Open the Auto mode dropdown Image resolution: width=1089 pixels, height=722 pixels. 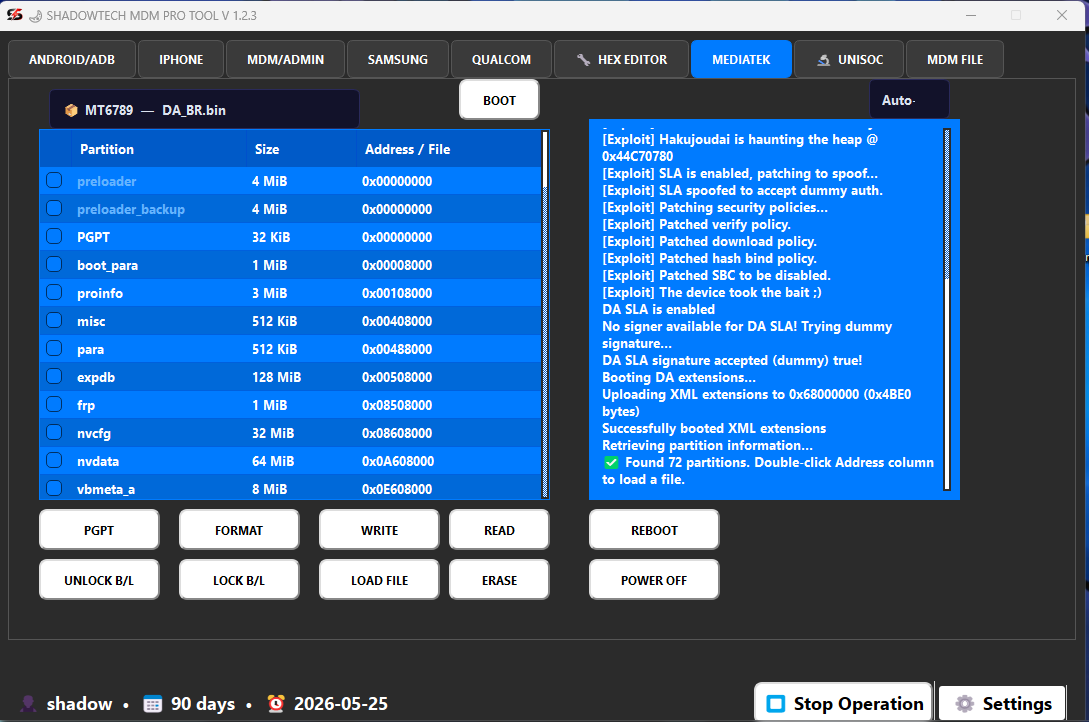(908, 100)
